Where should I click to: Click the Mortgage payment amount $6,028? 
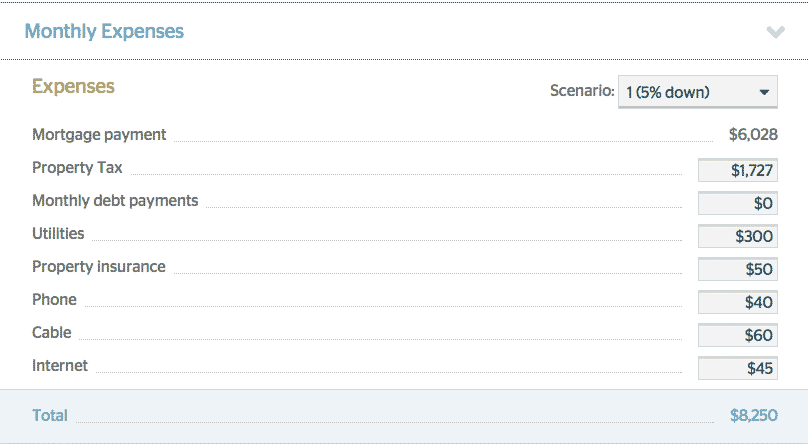pos(753,135)
